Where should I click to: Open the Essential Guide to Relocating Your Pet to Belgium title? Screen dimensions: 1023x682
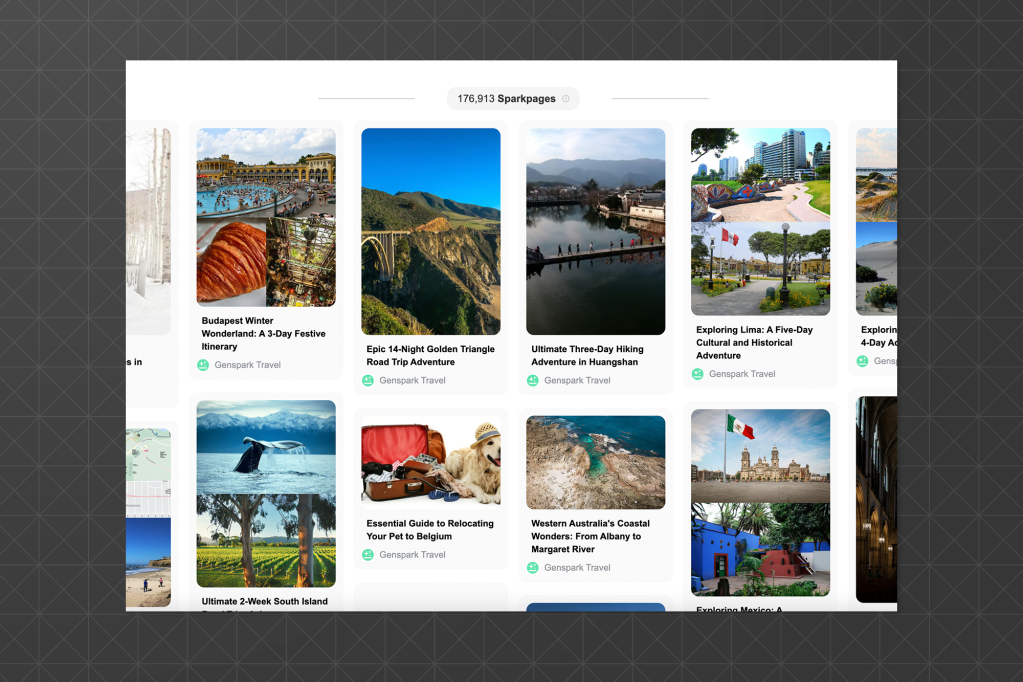[x=430, y=530]
